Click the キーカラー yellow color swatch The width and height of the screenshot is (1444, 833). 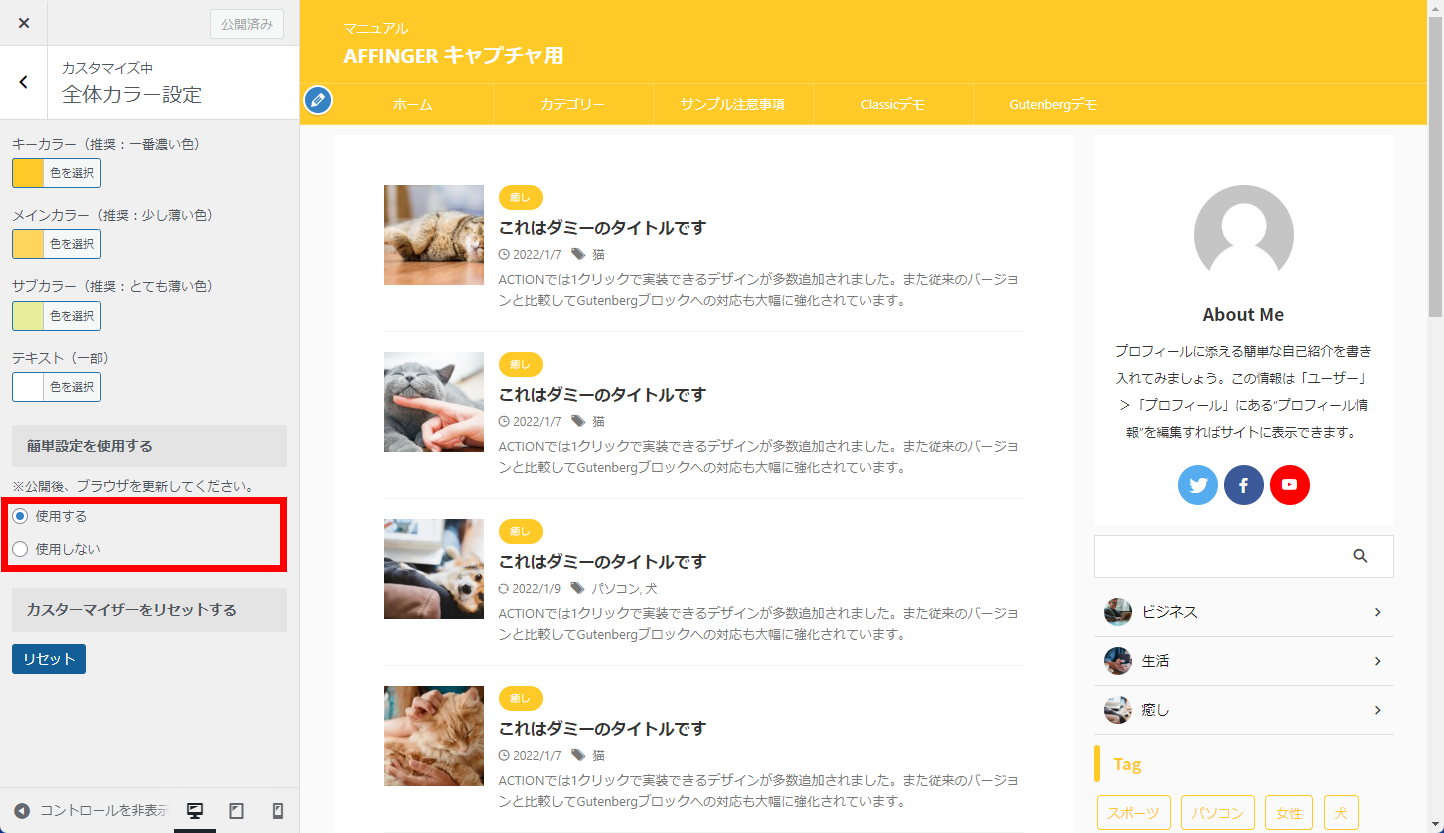28,173
